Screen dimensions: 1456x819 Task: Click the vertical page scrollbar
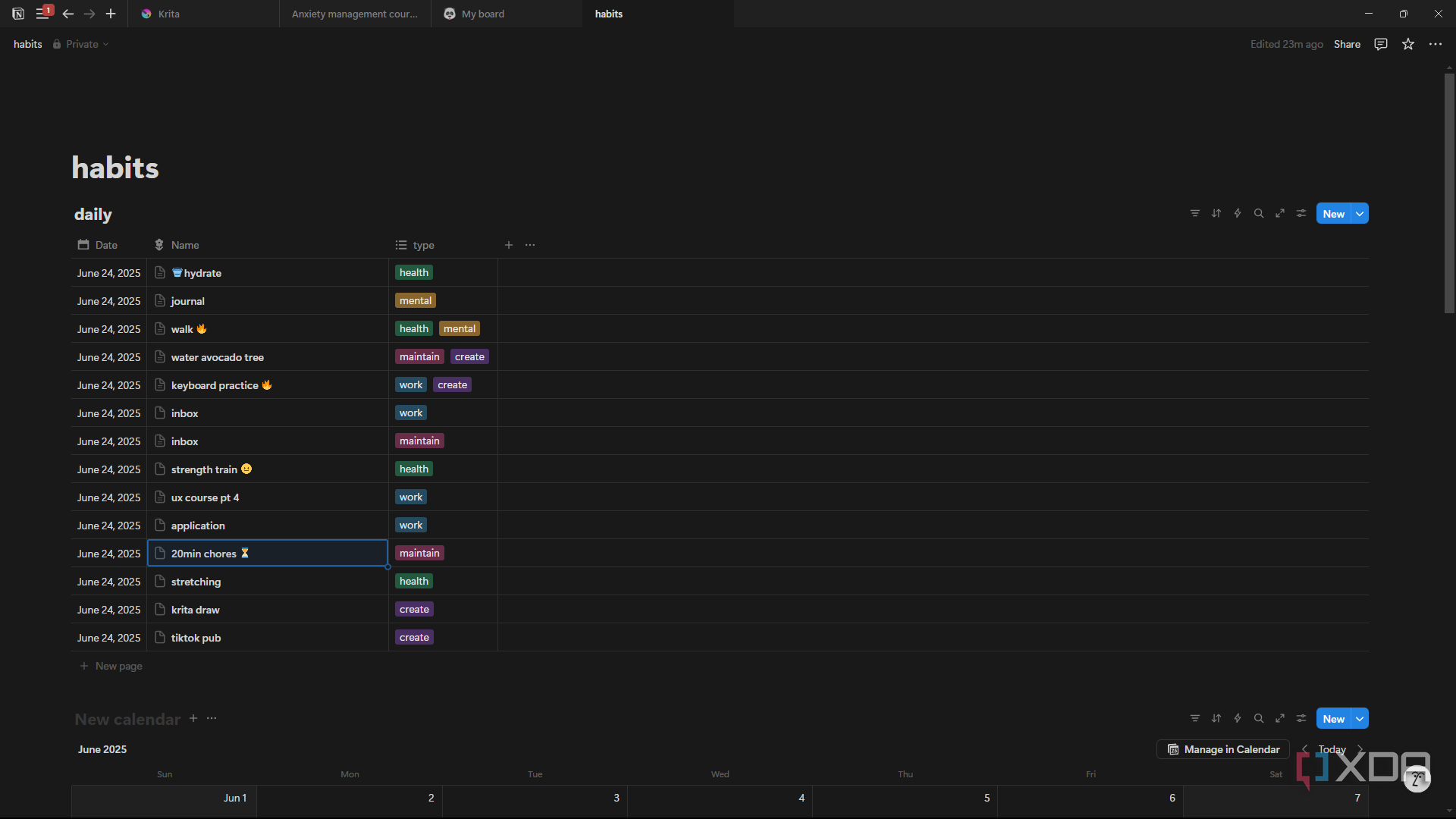point(1449,193)
